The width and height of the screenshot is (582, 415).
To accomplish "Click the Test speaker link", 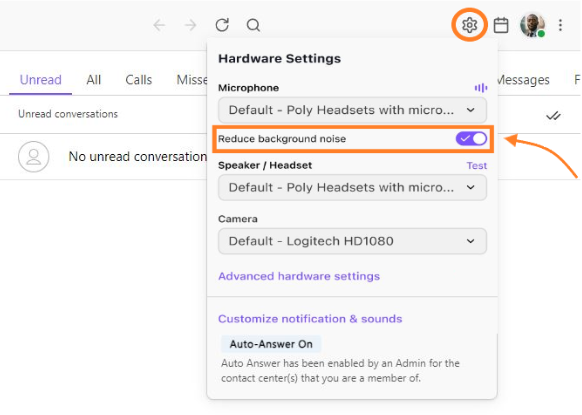I will pyautogui.click(x=477, y=166).
